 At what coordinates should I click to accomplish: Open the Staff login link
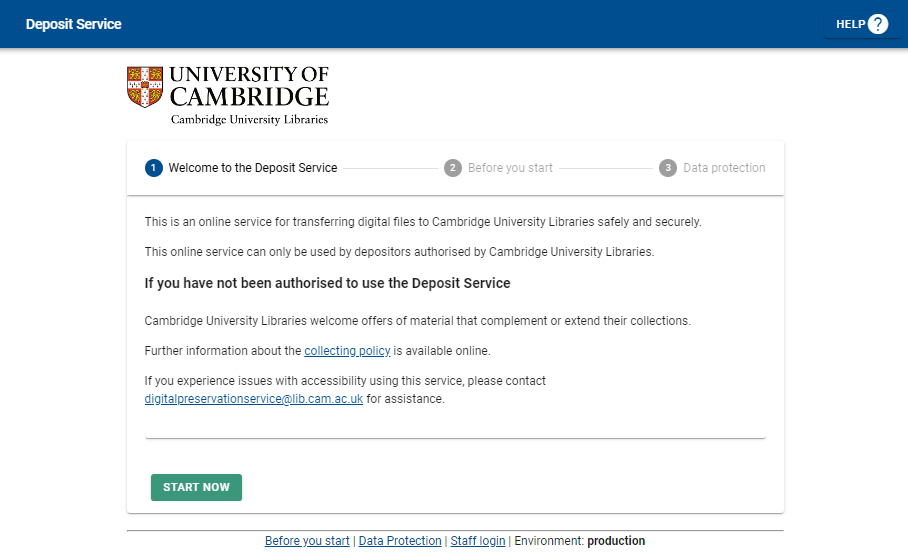click(478, 541)
